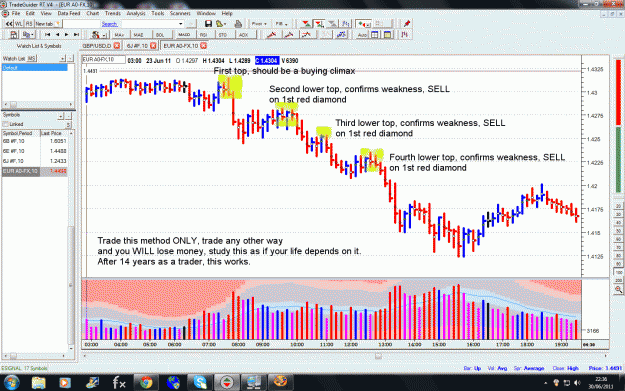Open the symbol search combo box dropdown
The width and height of the screenshot is (625, 391).
pos(181,24)
